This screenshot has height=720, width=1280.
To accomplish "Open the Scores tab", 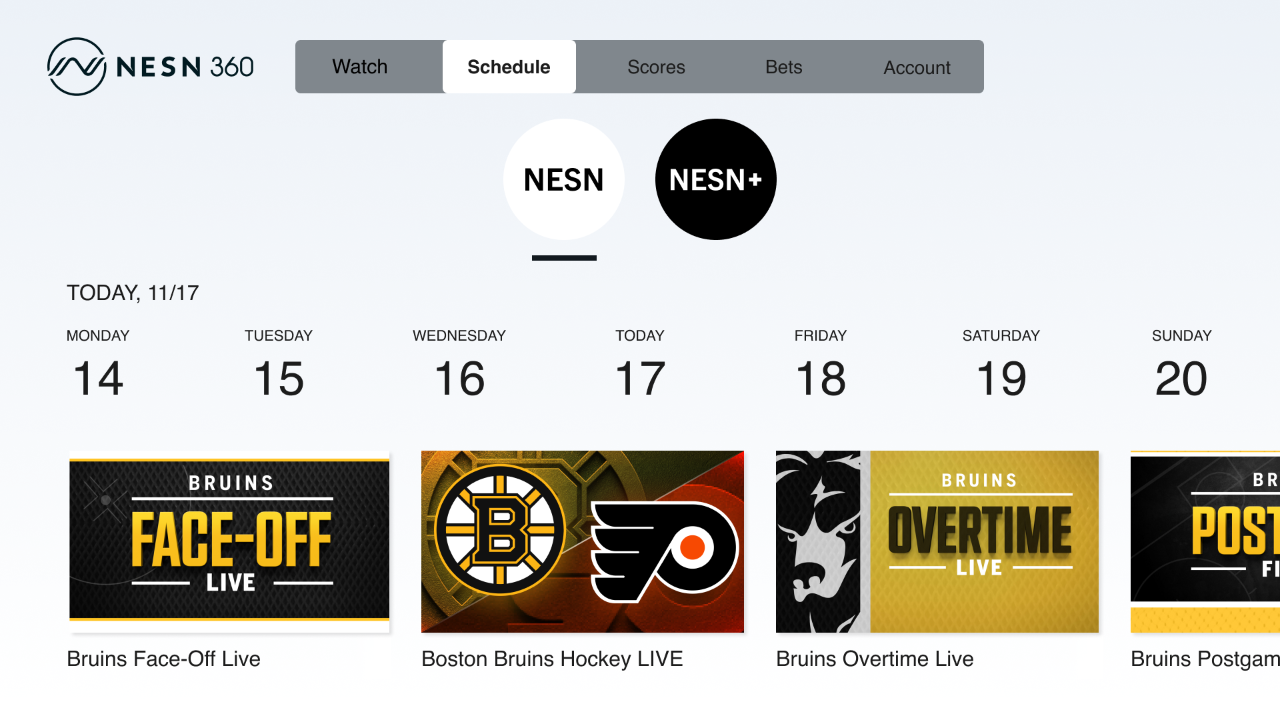I will pos(656,67).
